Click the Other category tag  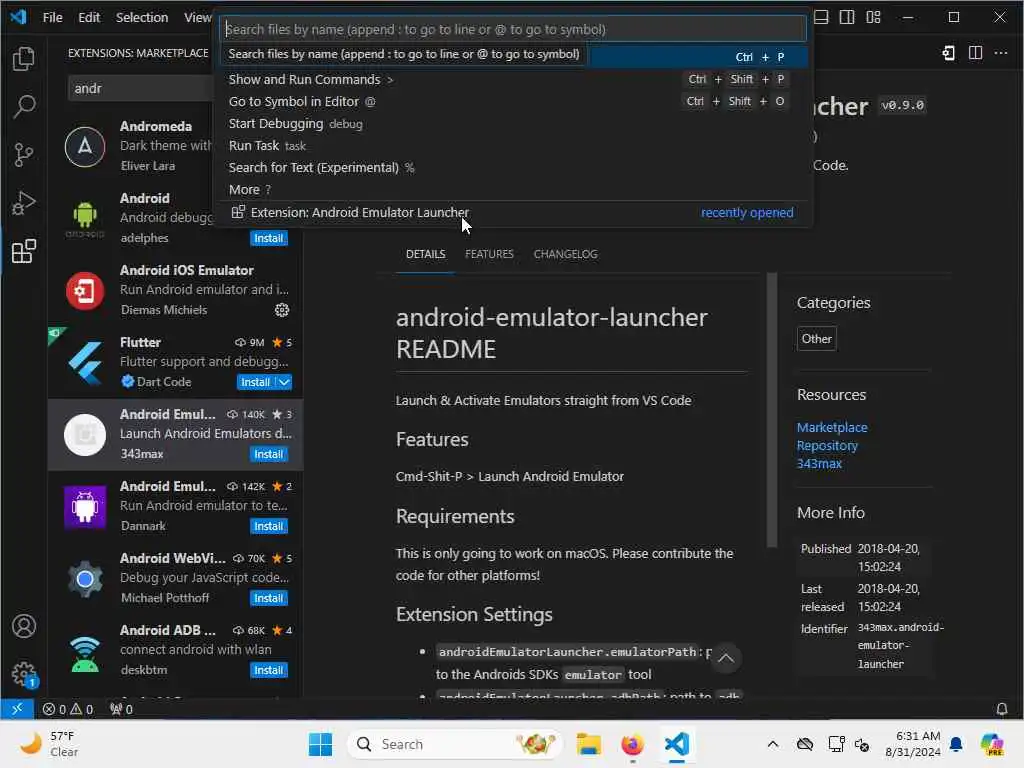816,338
